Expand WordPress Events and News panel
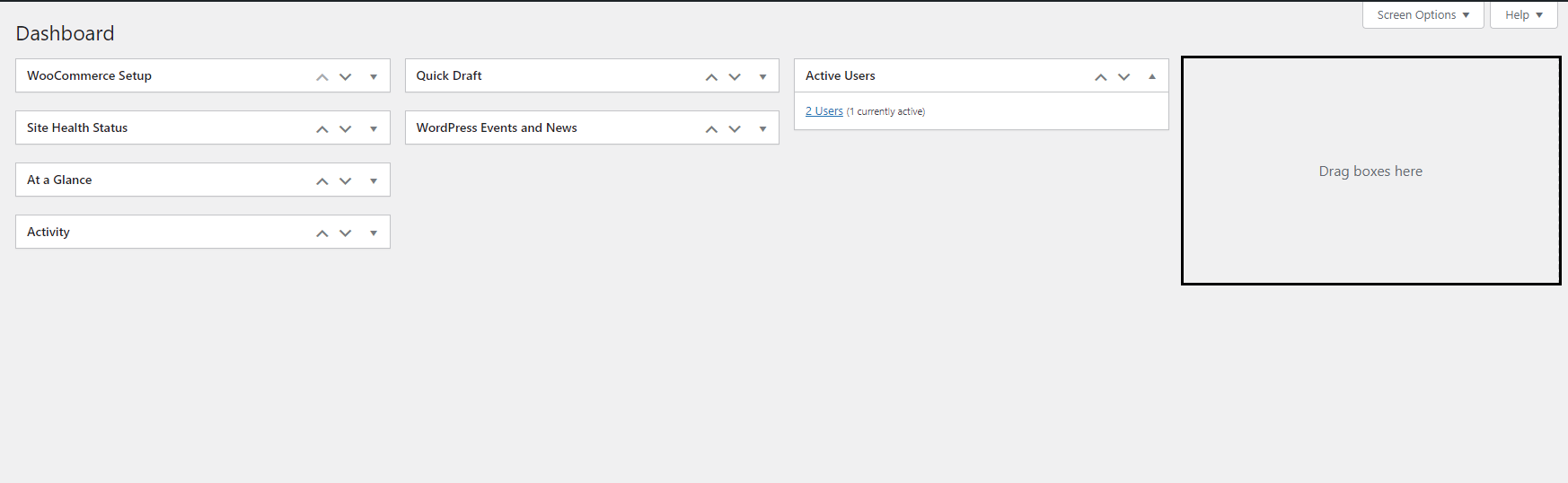The height and width of the screenshot is (483, 1568). pos(762,128)
